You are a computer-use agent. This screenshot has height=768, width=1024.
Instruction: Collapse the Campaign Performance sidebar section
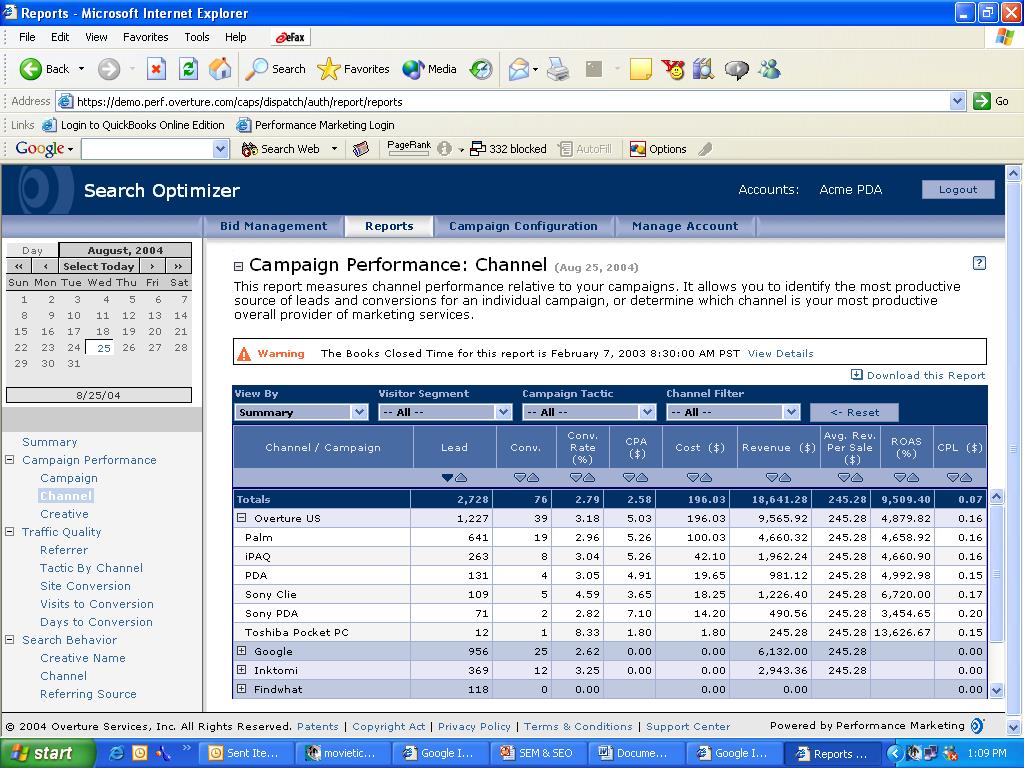(10, 460)
